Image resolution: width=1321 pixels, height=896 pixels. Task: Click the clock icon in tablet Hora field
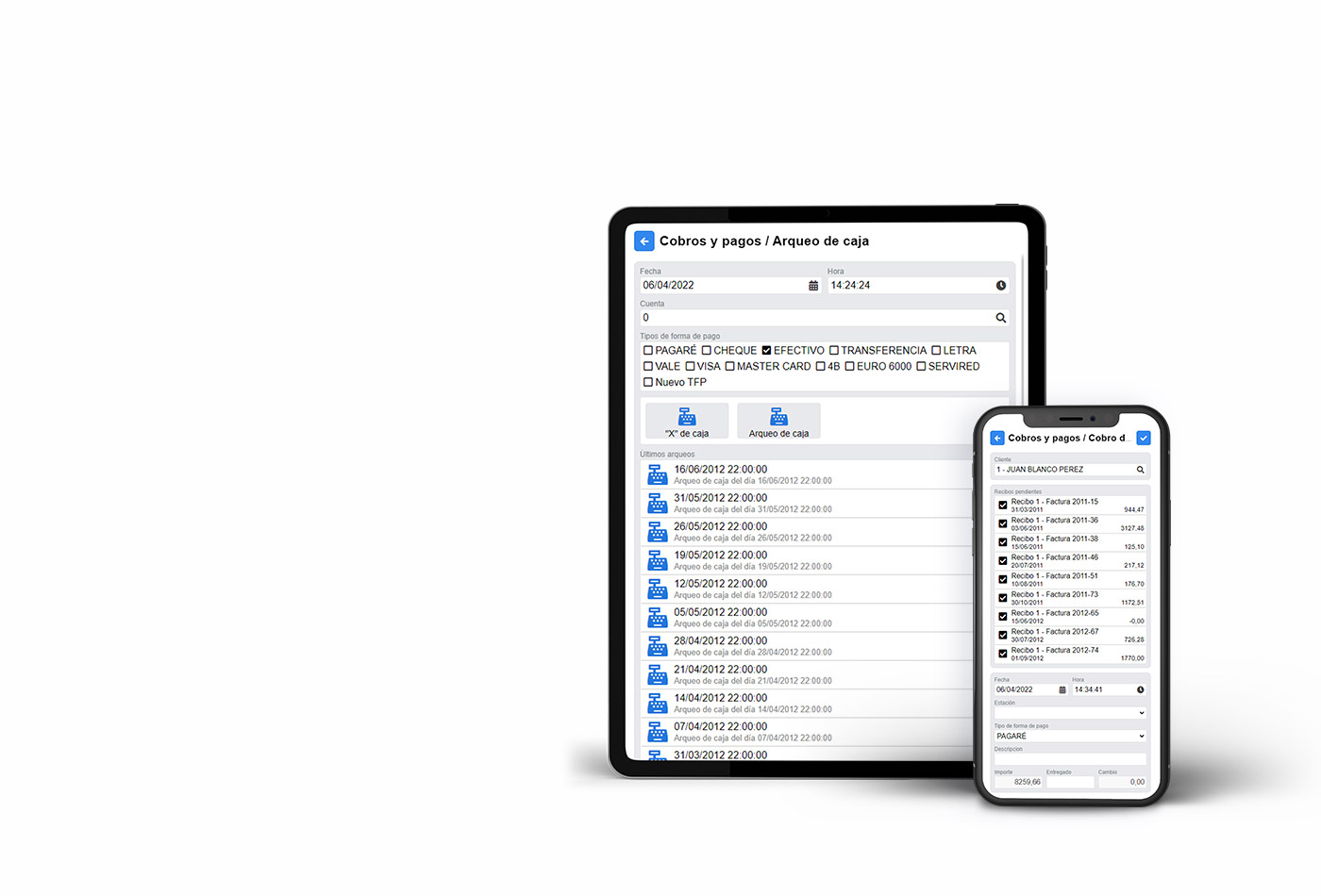coord(1001,286)
